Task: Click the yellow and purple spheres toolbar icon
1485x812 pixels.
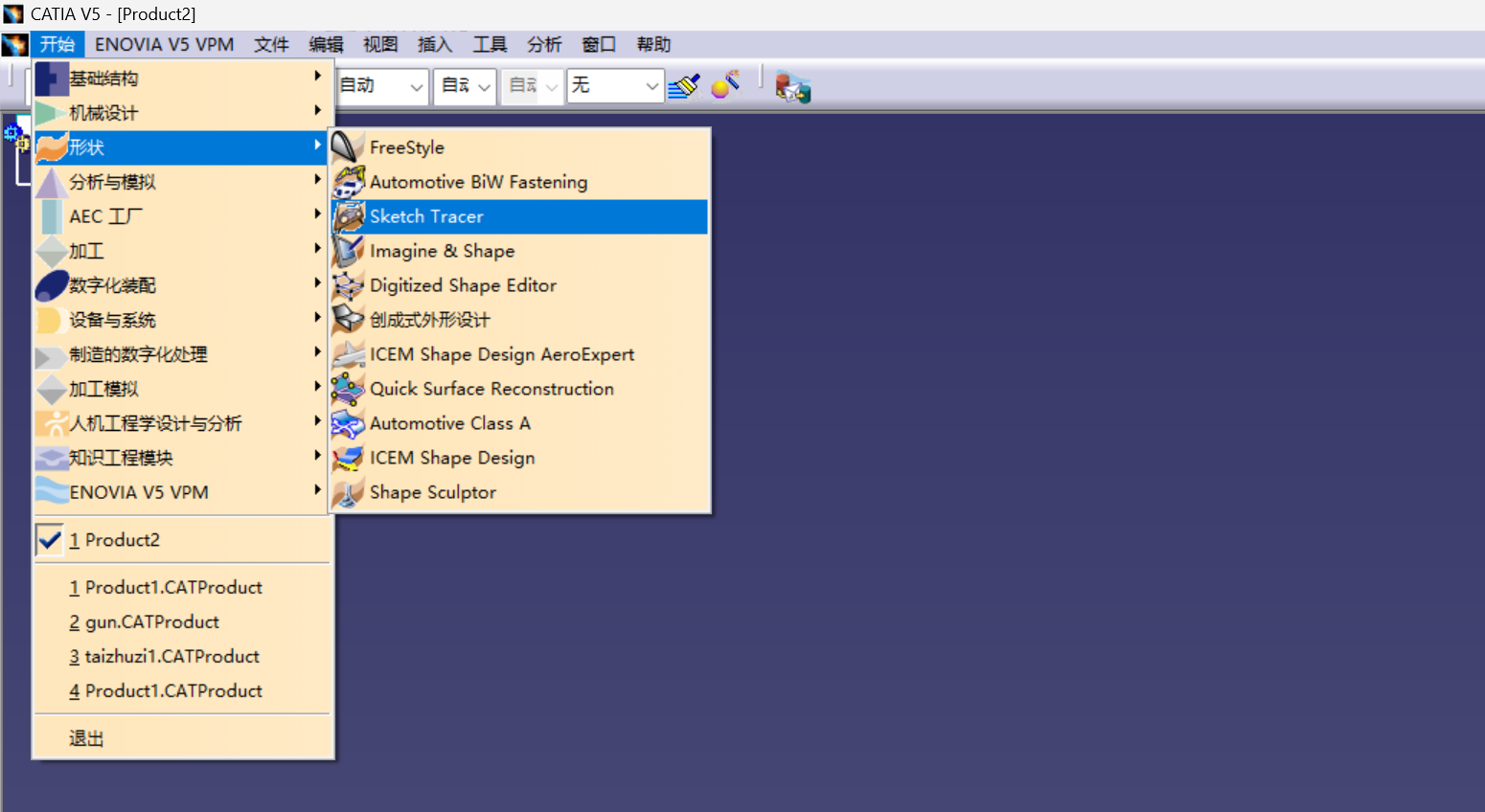Action: point(726,85)
